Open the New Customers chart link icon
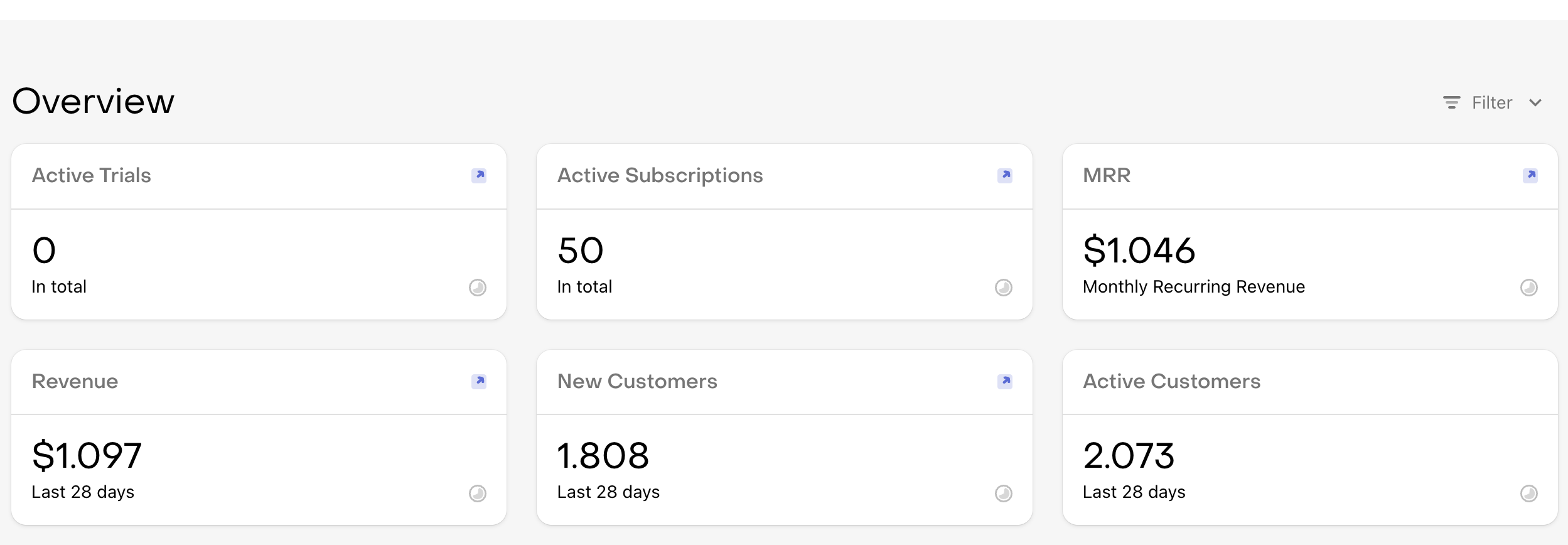Viewport: 1568px width, 545px height. click(1005, 381)
